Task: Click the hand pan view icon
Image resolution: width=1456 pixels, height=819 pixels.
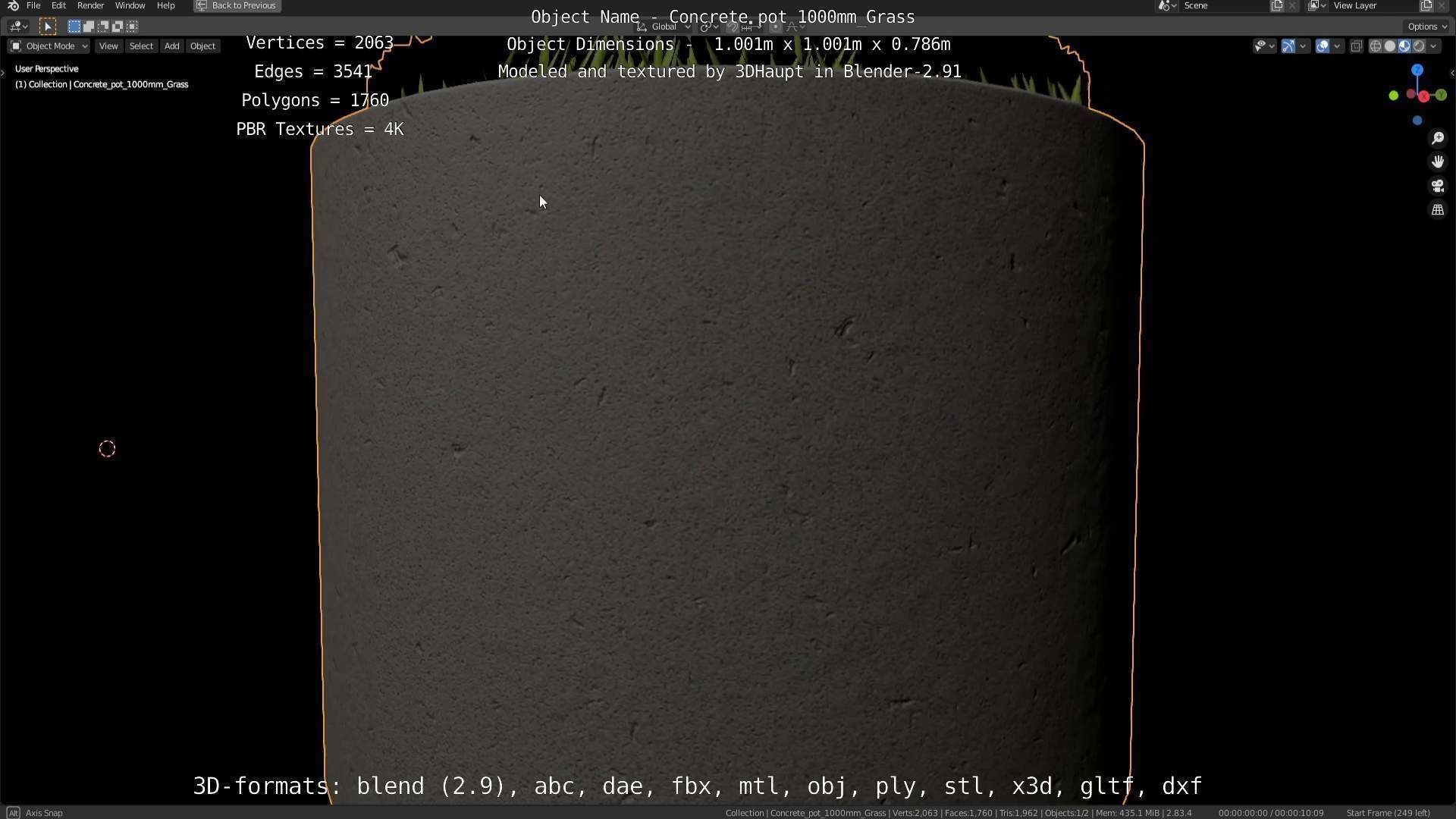Action: coord(1437,162)
